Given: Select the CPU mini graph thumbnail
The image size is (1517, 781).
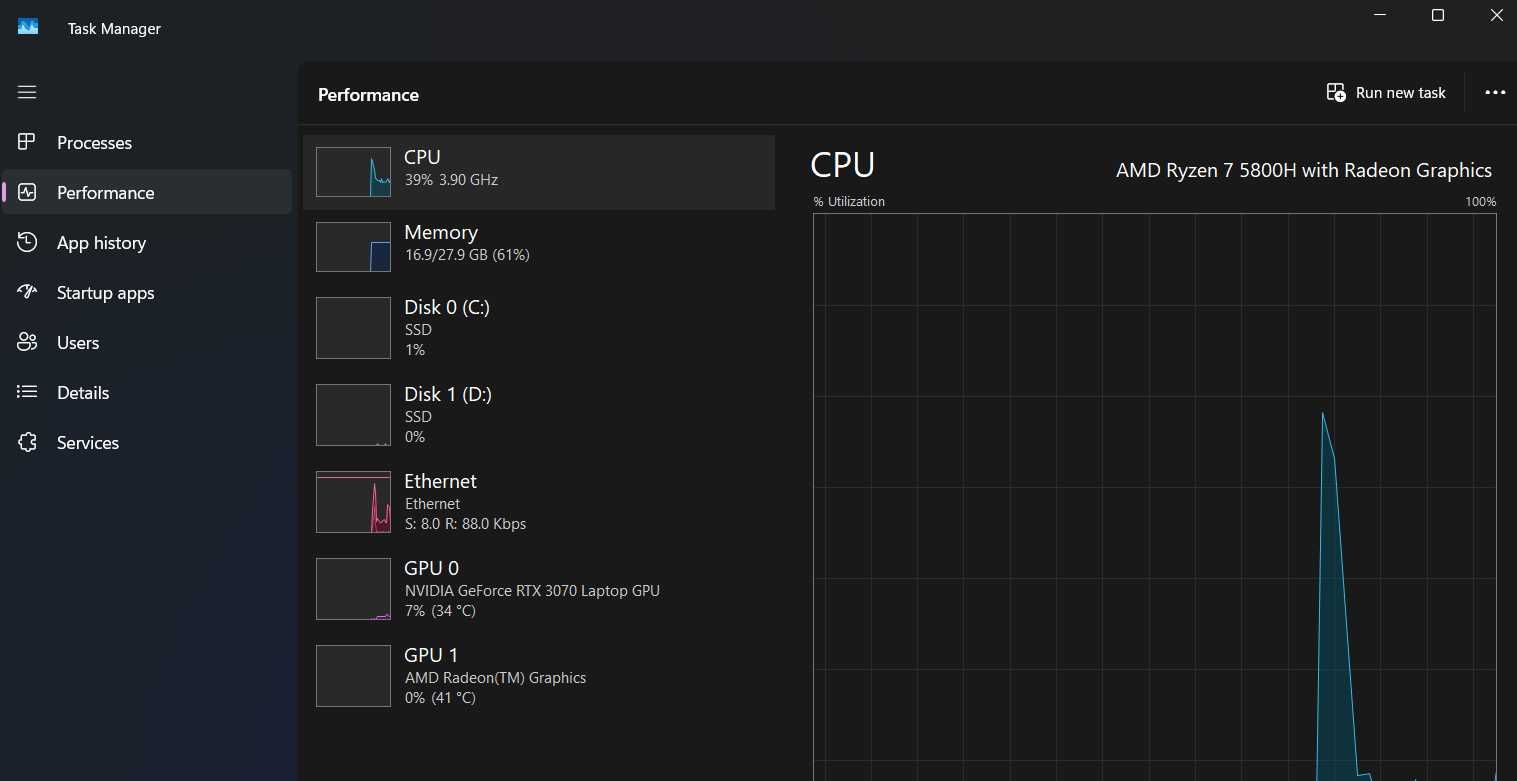Looking at the screenshot, I should pyautogui.click(x=353, y=172).
